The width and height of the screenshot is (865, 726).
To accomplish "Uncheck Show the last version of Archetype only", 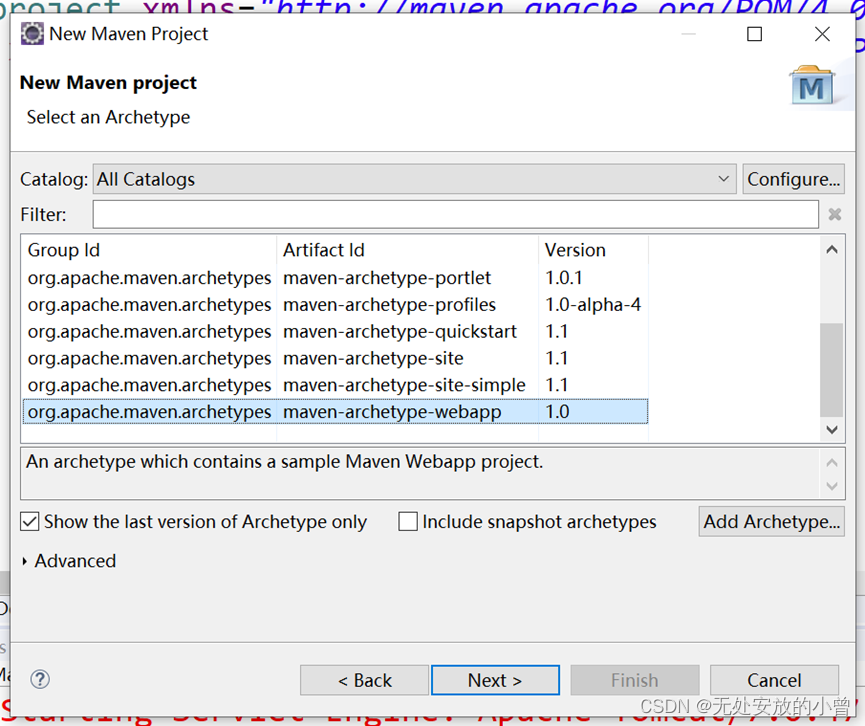I will 30,521.
